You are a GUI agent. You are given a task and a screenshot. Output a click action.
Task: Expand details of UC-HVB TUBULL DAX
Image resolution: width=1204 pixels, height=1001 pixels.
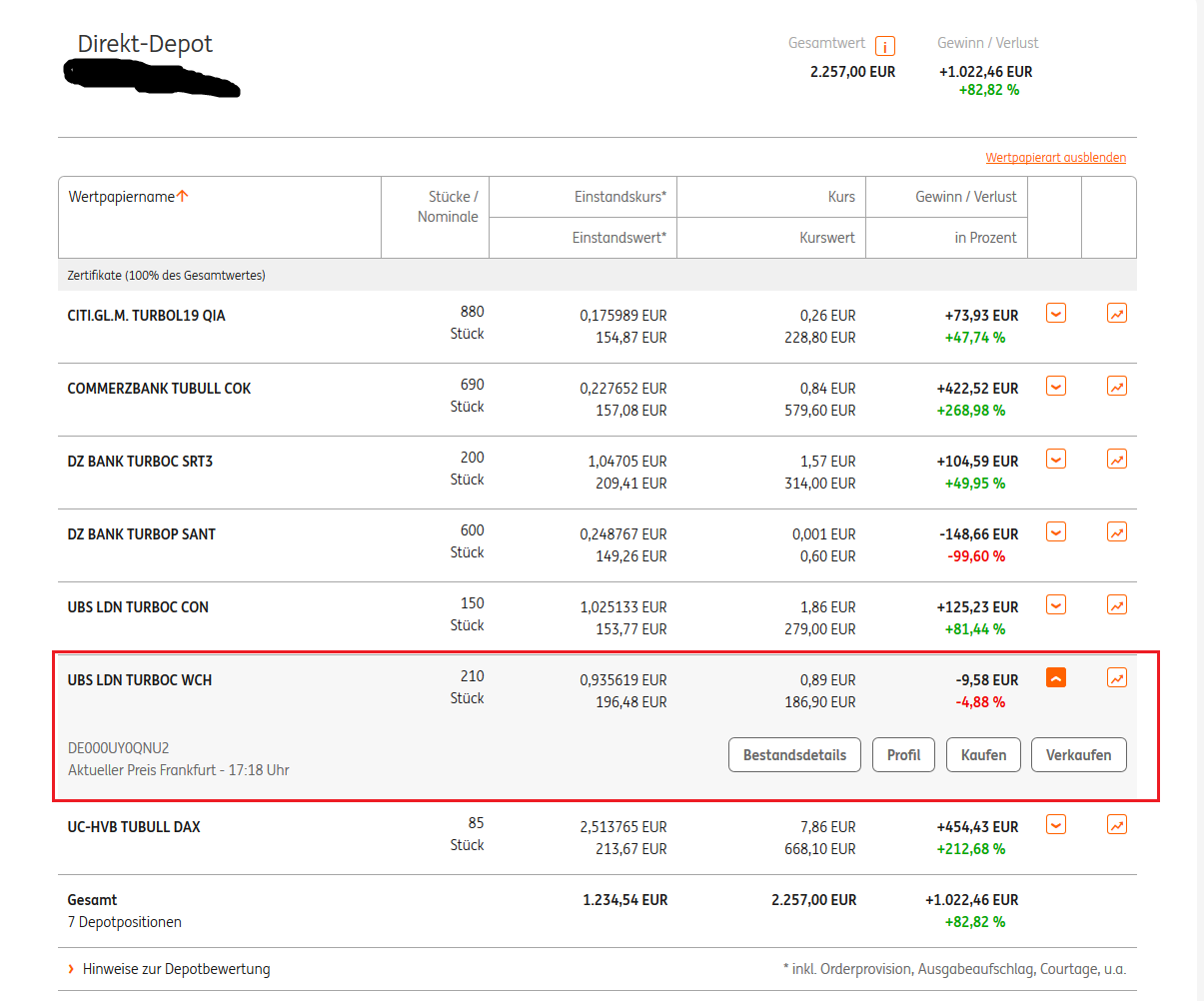tap(1056, 825)
